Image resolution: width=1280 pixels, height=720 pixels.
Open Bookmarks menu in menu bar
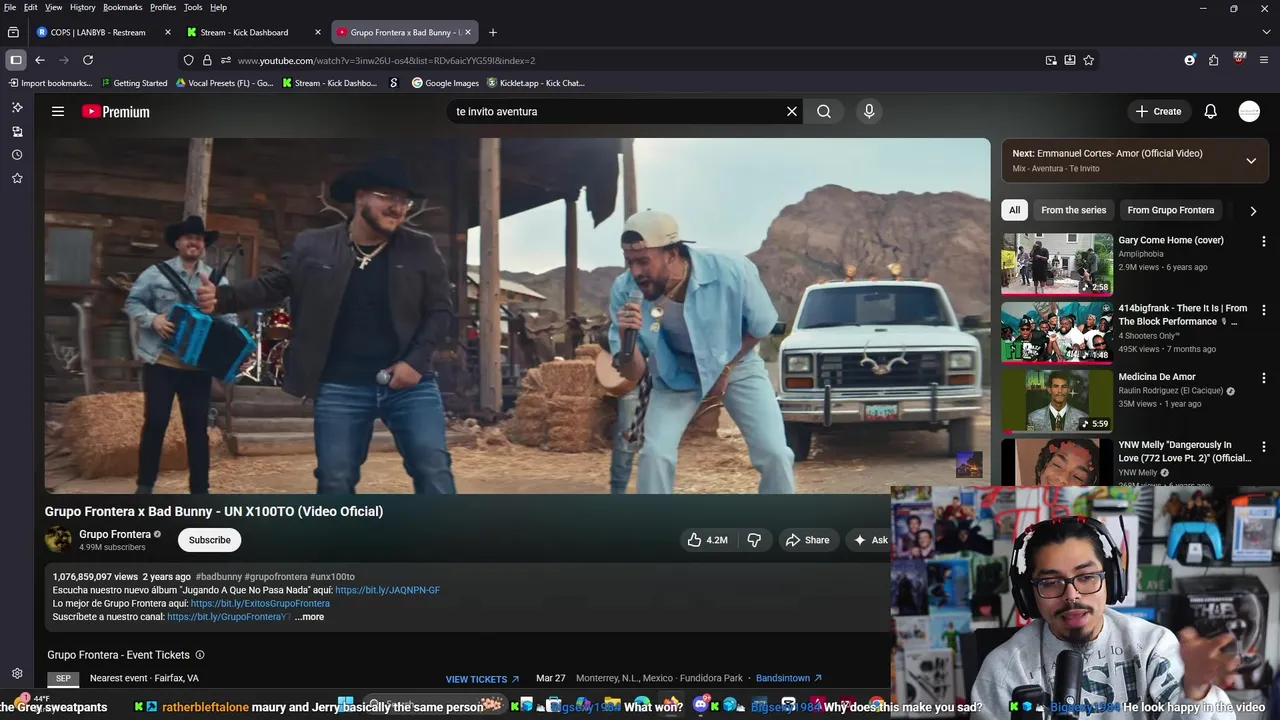pyautogui.click(x=122, y=7)
